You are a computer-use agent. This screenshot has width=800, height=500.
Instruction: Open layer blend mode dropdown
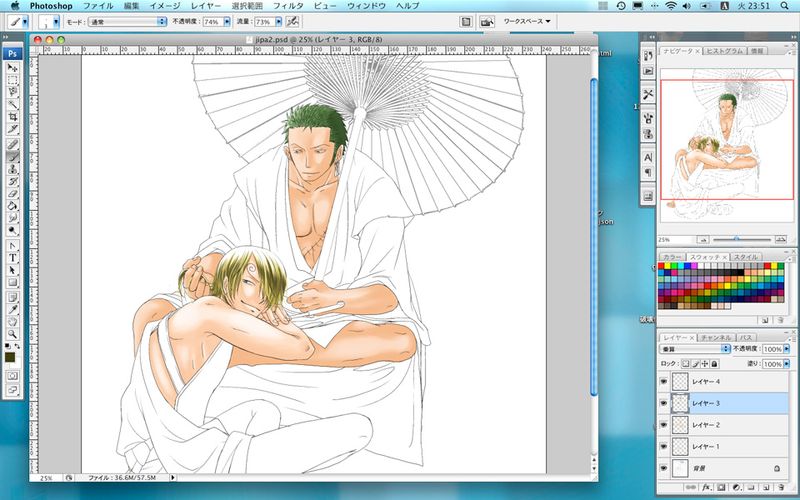click(695, 348)
